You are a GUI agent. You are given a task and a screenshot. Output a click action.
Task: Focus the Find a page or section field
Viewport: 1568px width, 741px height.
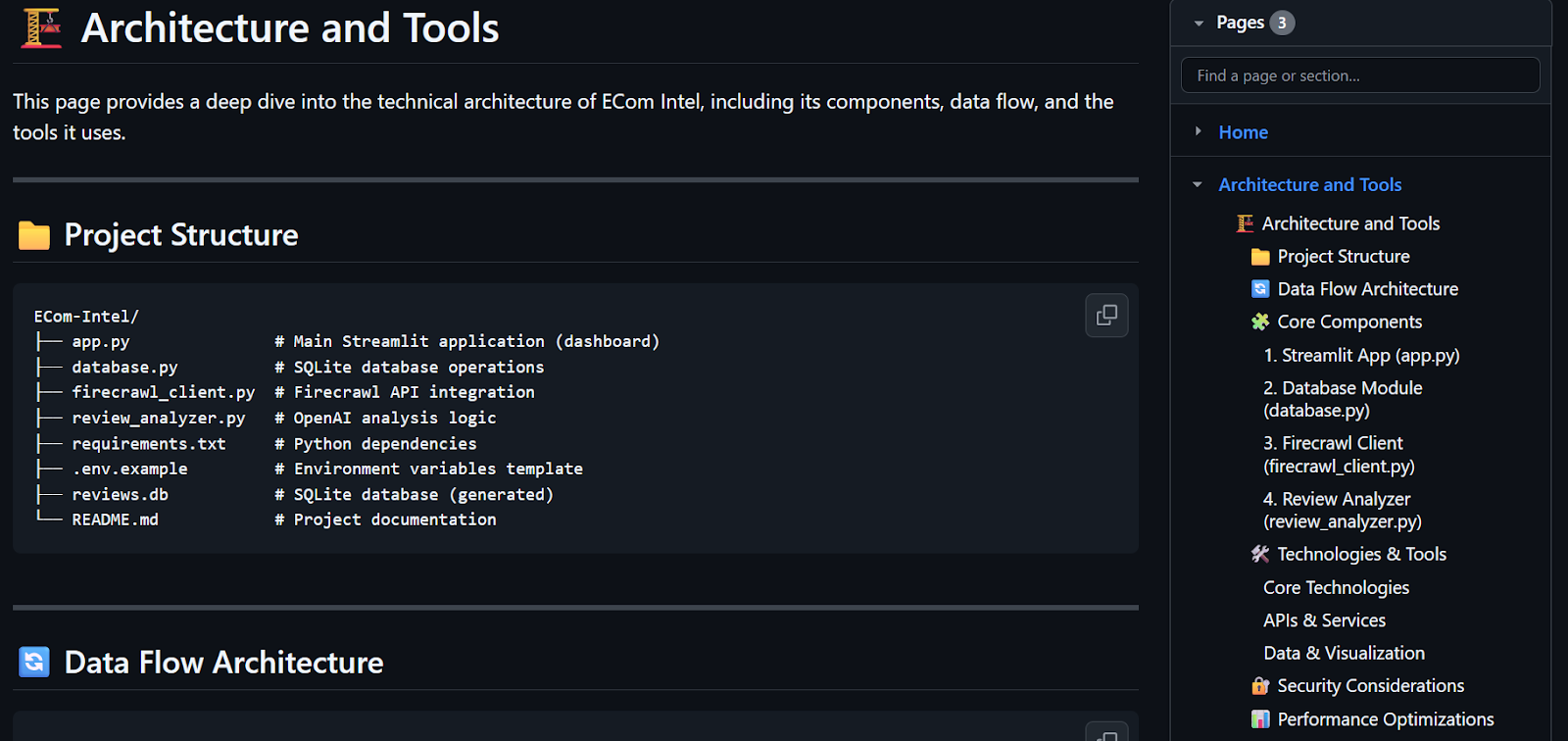[1360, 75]
